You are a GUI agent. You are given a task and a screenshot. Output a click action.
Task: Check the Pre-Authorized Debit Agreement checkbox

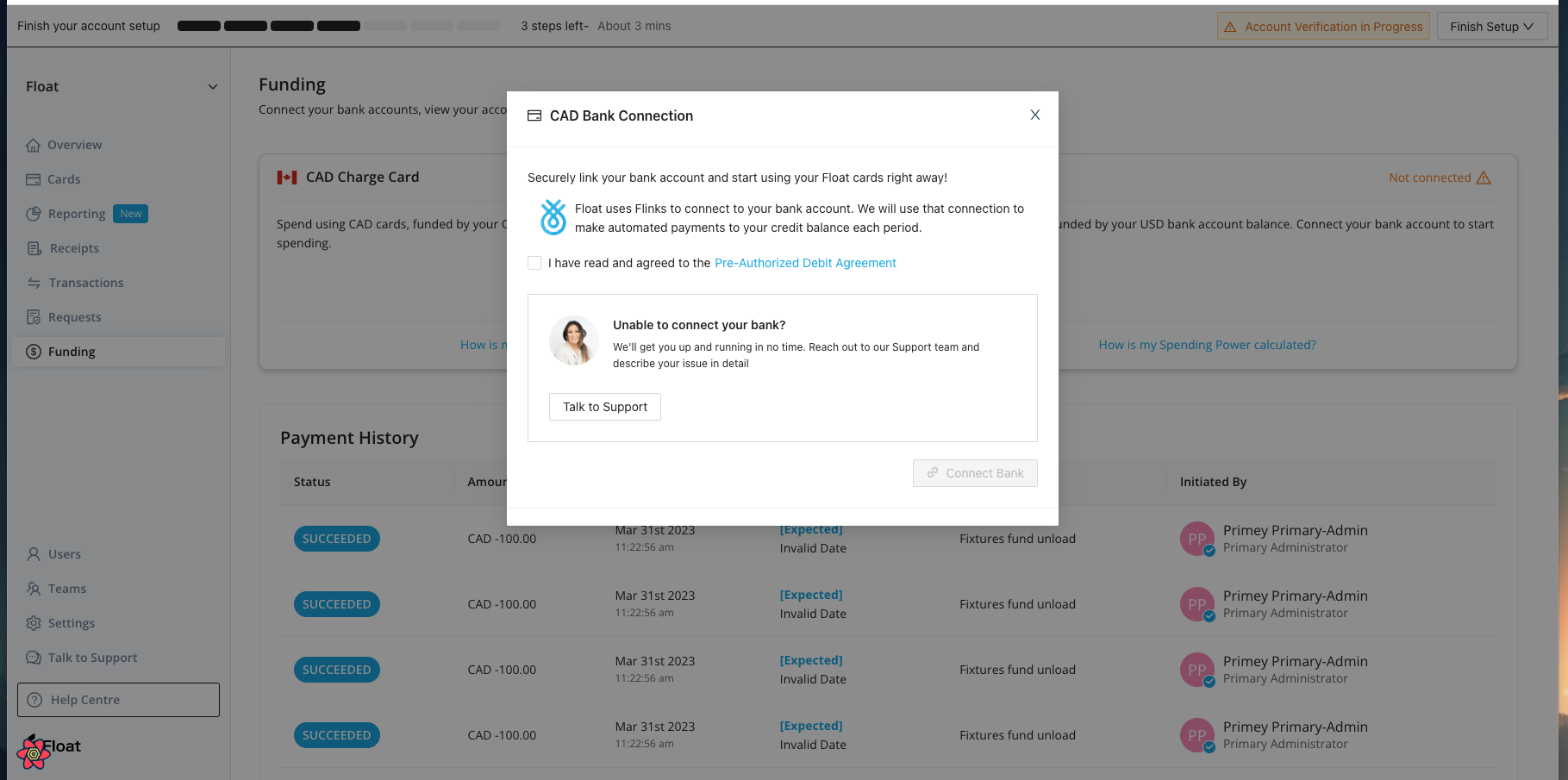click(534, 263)
